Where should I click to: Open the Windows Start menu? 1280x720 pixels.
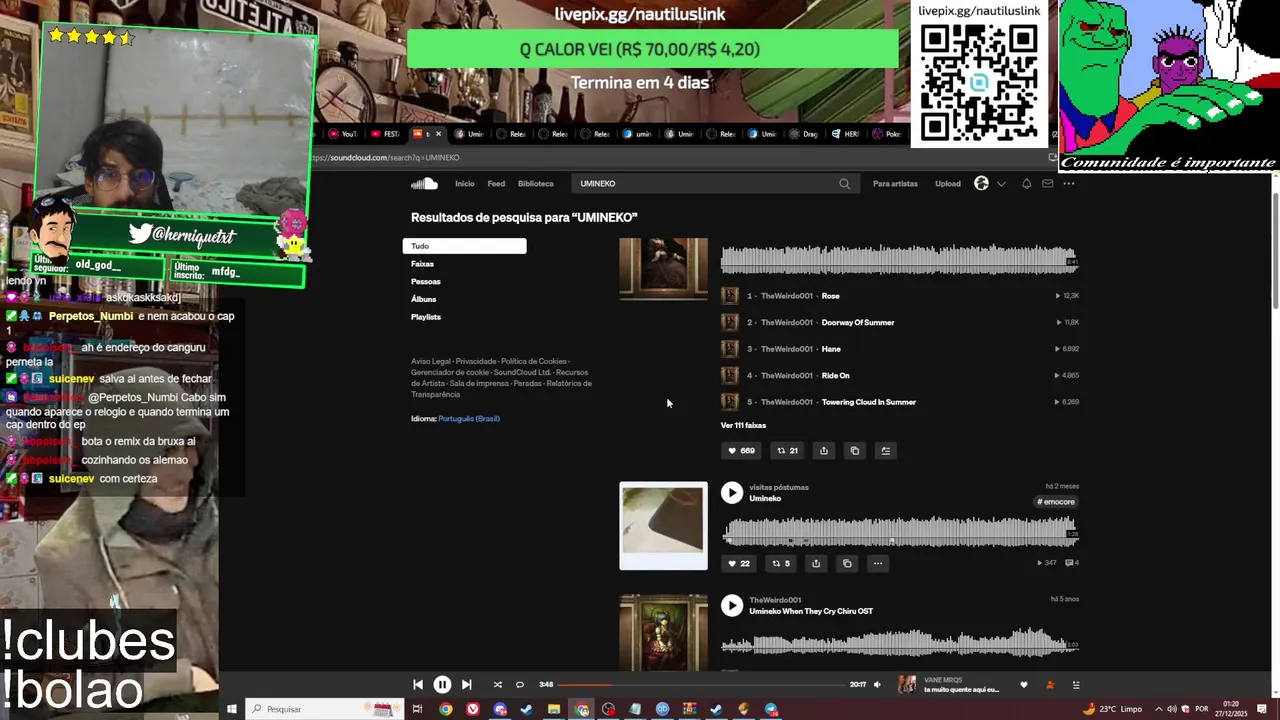(x=231, y=709)
